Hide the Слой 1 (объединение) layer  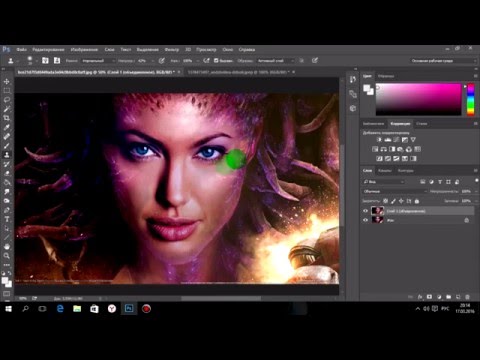[x=365, y=211]
